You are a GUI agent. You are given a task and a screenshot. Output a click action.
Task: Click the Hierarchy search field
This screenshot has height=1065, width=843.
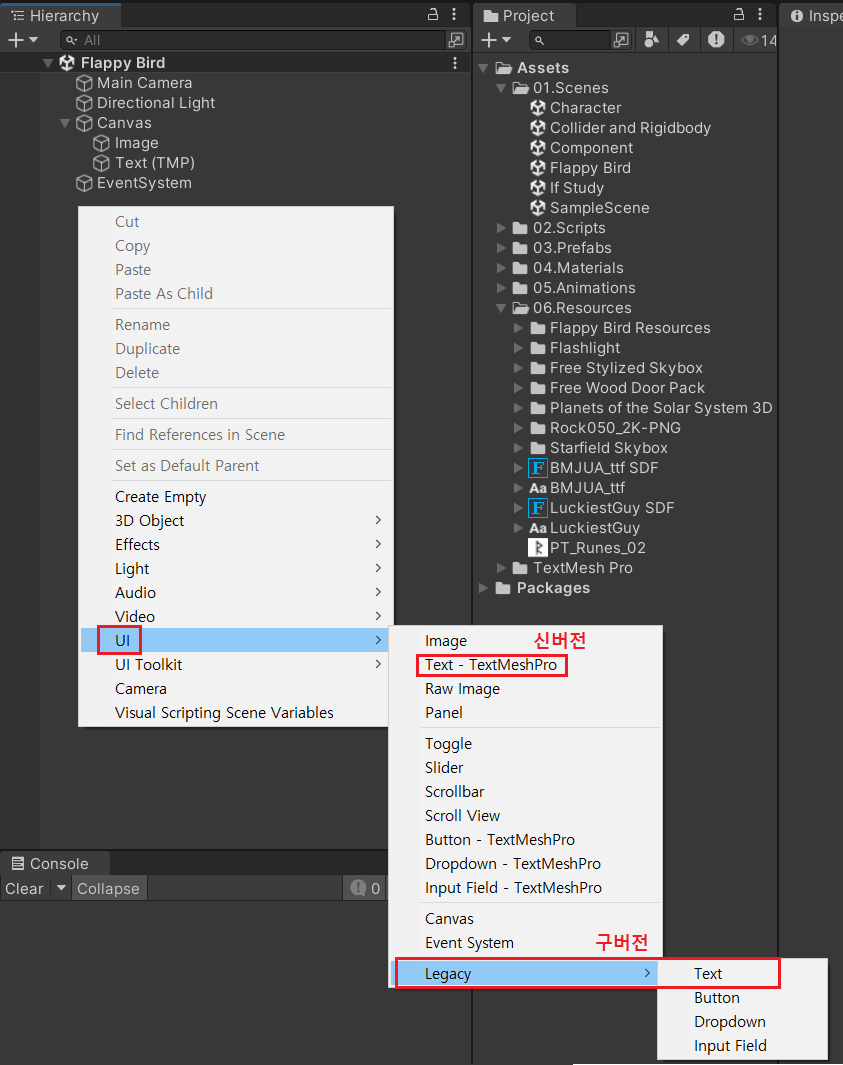(x=252, y=40)
